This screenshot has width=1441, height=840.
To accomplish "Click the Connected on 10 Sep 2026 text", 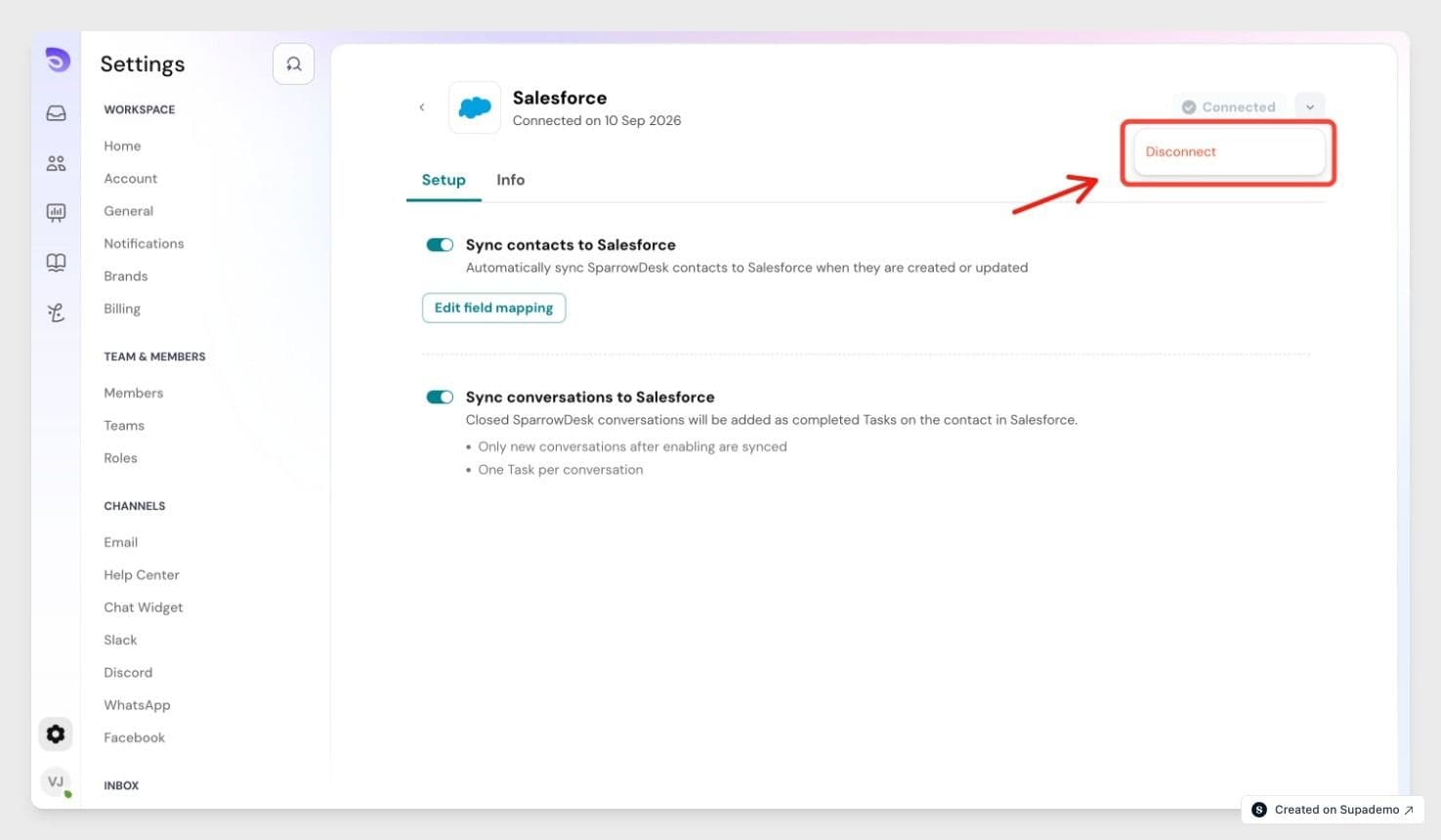I will [x=597, y=121].
